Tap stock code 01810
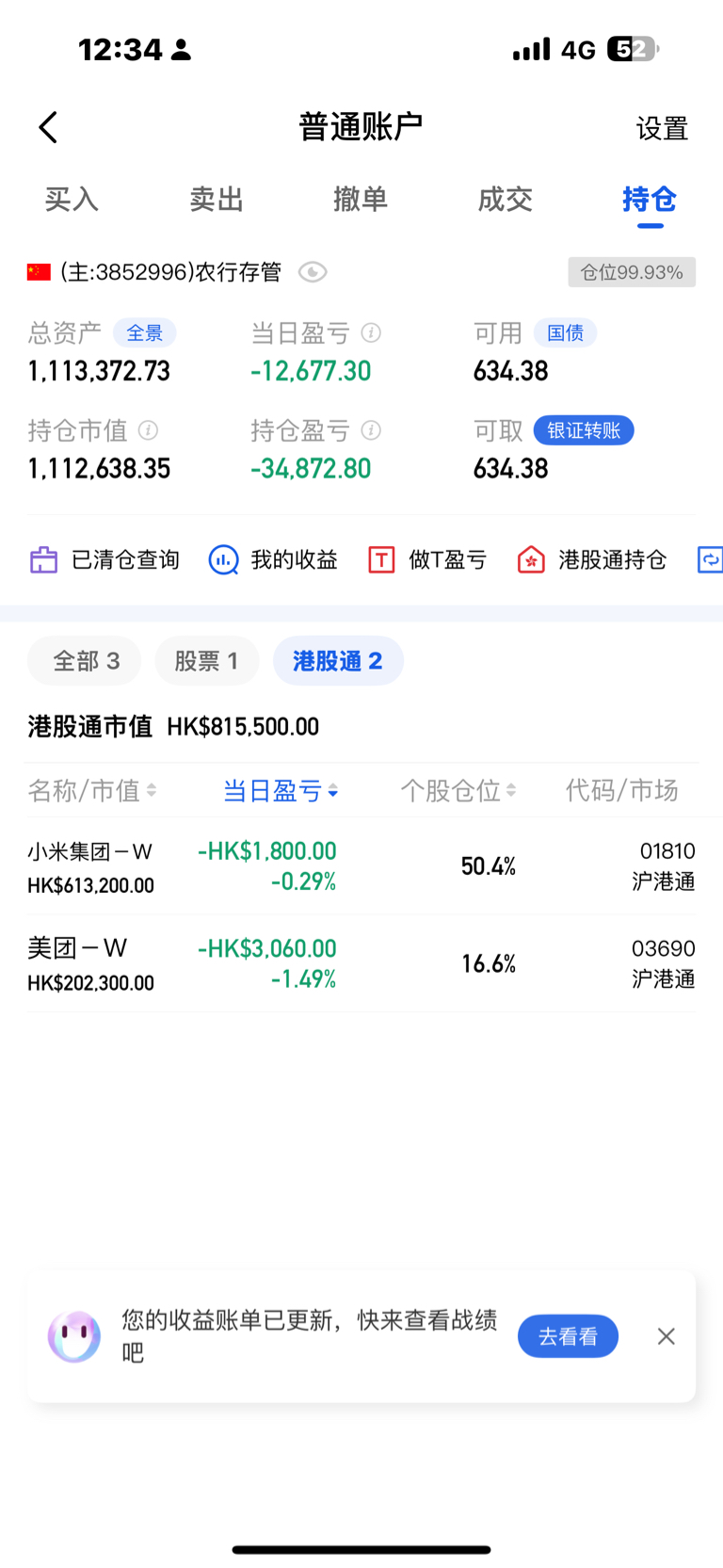The height and width of the screenshot is (1568, 723). [667, 851]
